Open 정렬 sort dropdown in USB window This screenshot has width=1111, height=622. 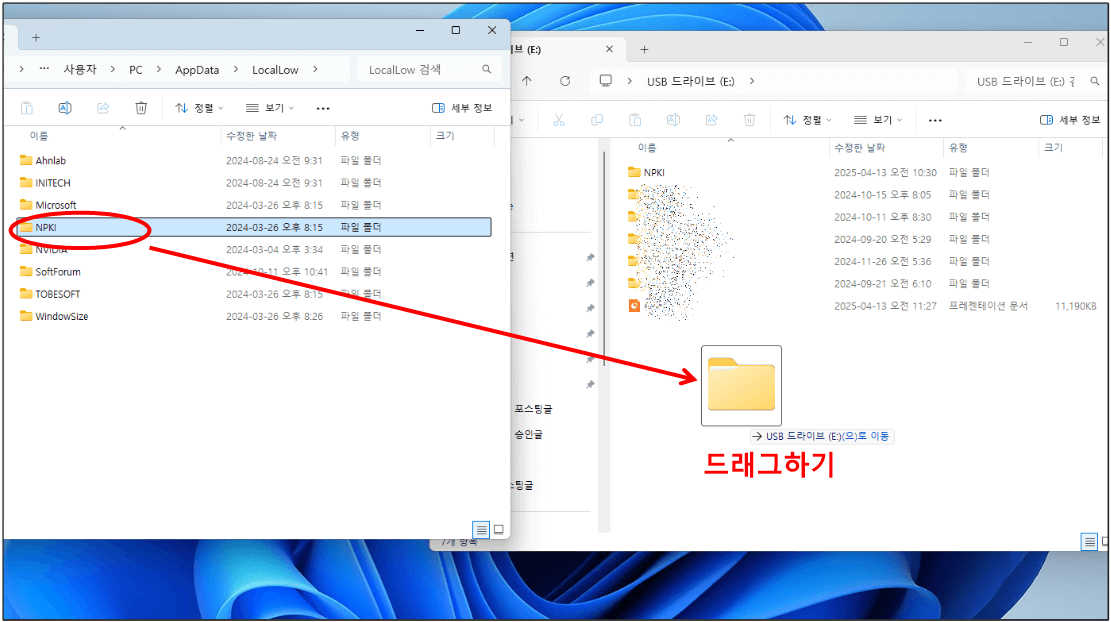808,120
